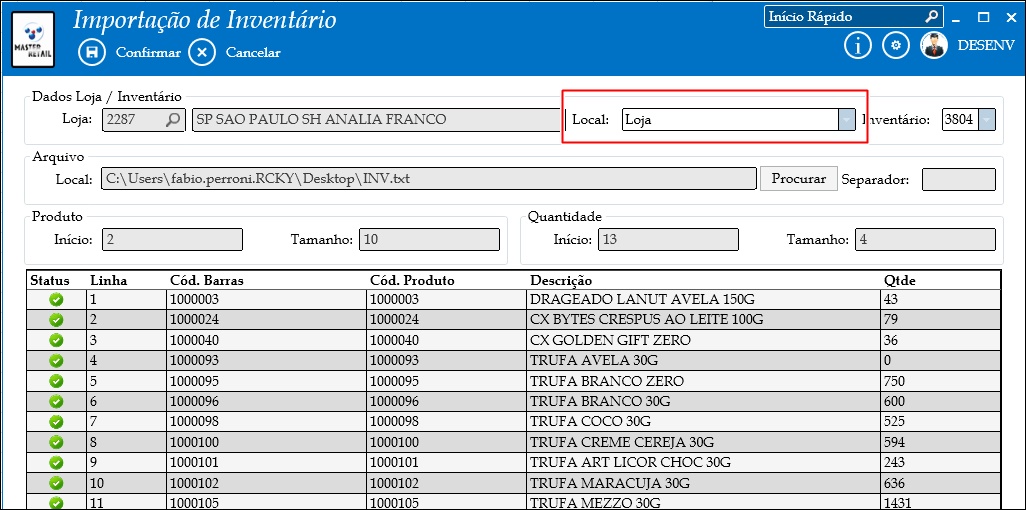Click the Separador input field

(x=959, y=179)
